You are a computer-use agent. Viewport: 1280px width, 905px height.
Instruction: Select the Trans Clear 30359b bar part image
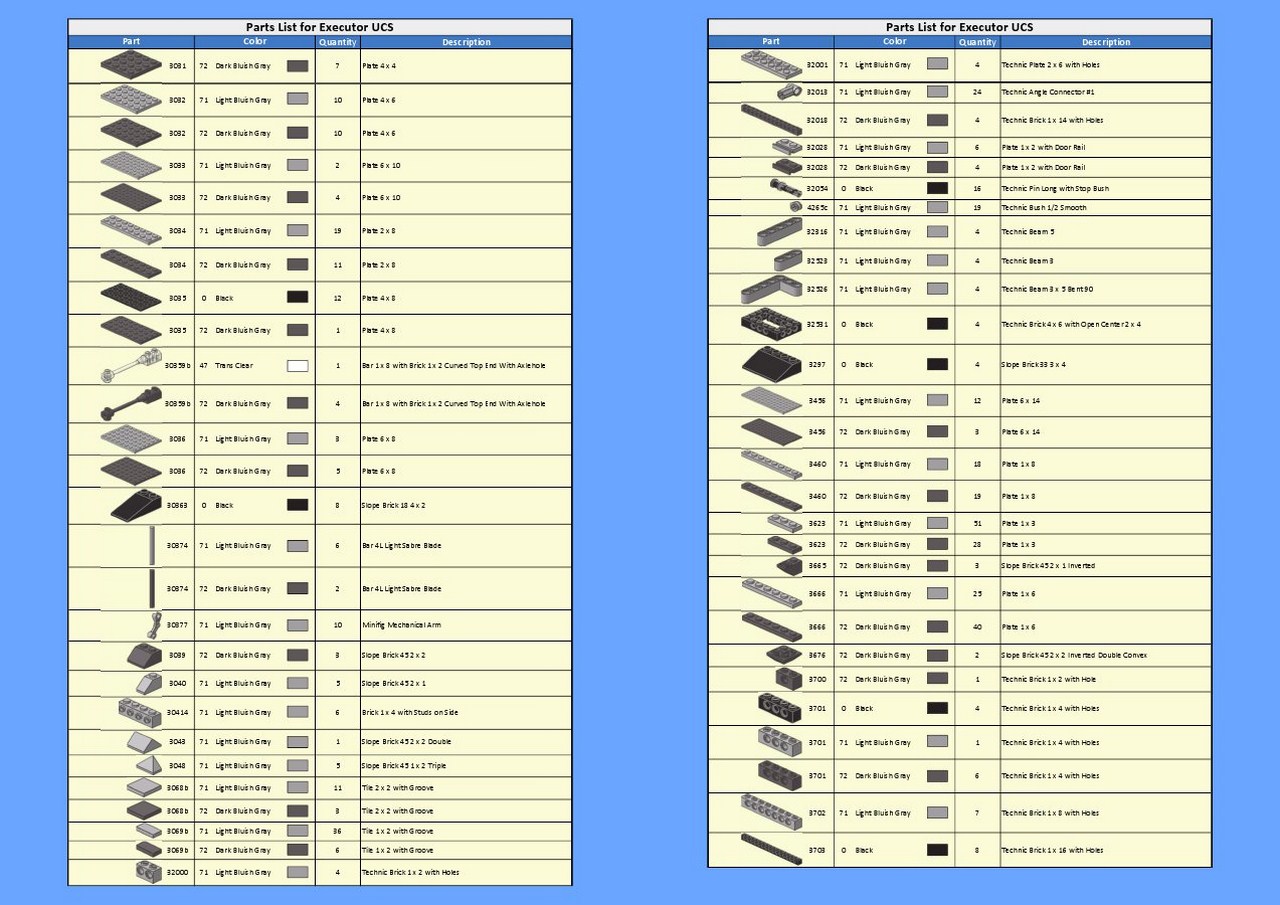pyautogui.click(x=131, y=366)
